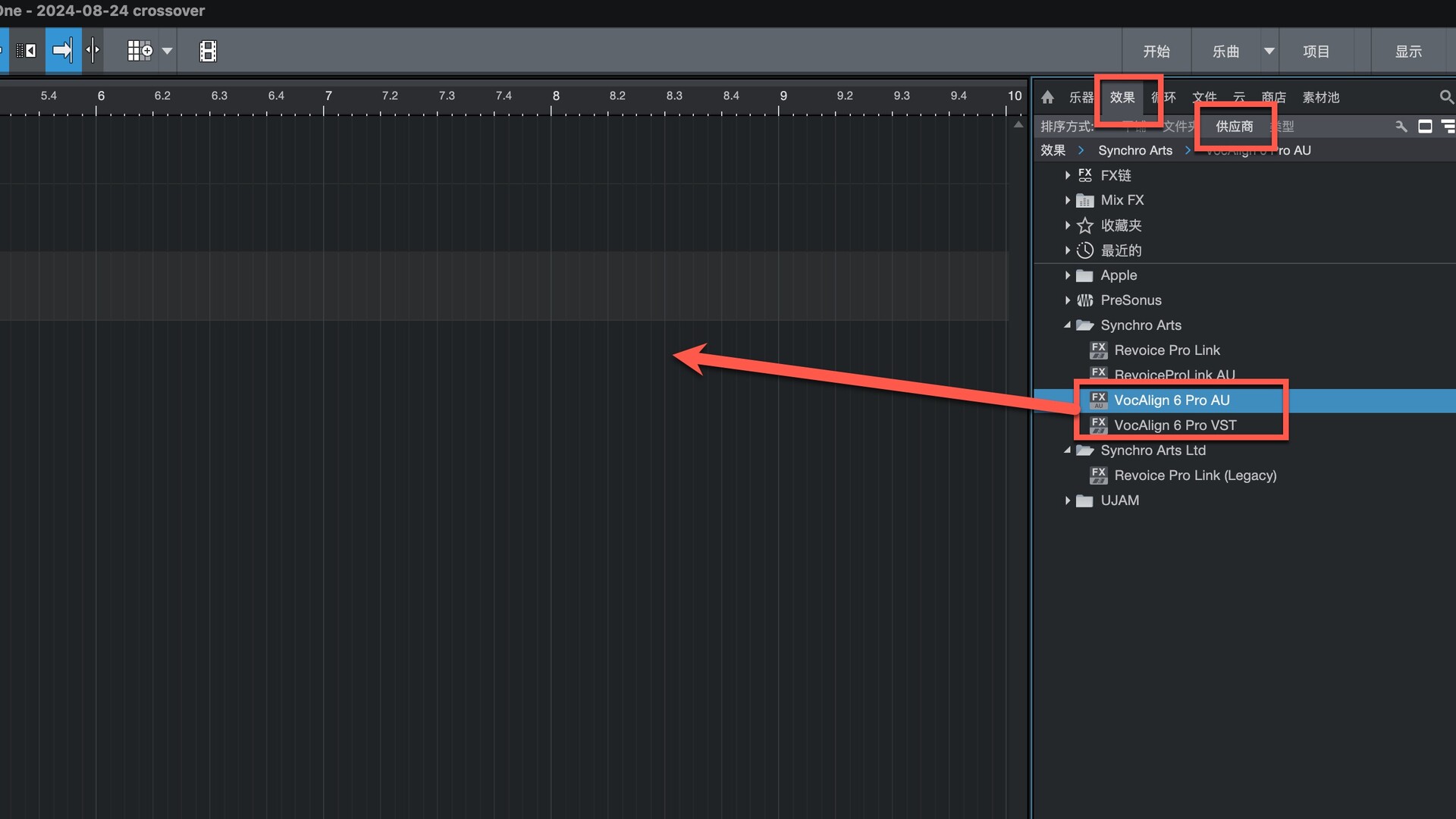Toggle the browser thumbnail view icon

coord(1425,127)
